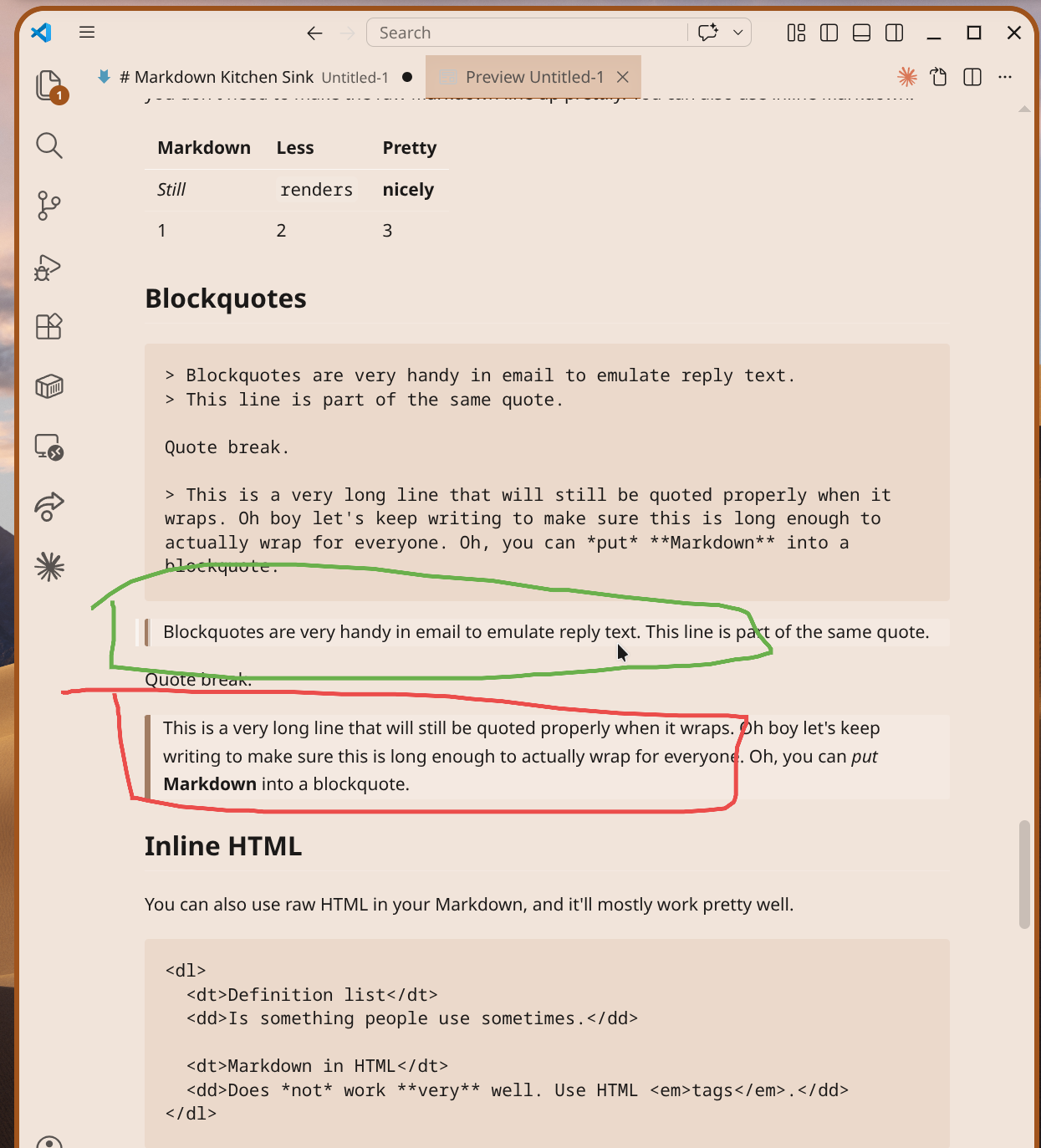Click the 'nicely' bold table cell
This screenshot has width=1041, height=1148.
click(x=408, y=190)
